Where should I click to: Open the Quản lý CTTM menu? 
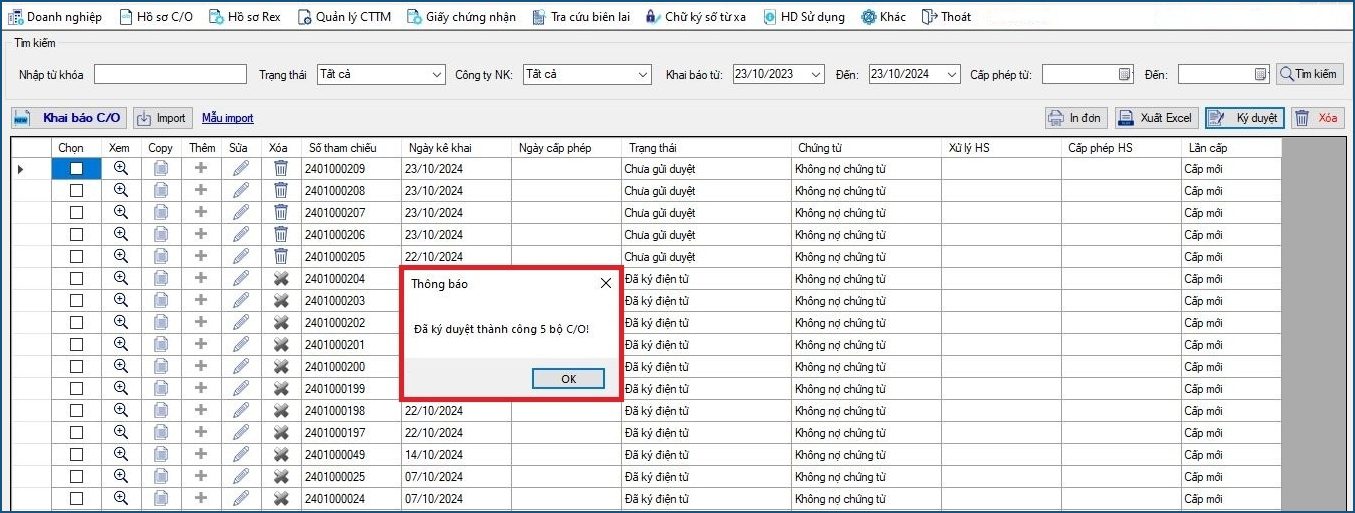tap(344, 17)
